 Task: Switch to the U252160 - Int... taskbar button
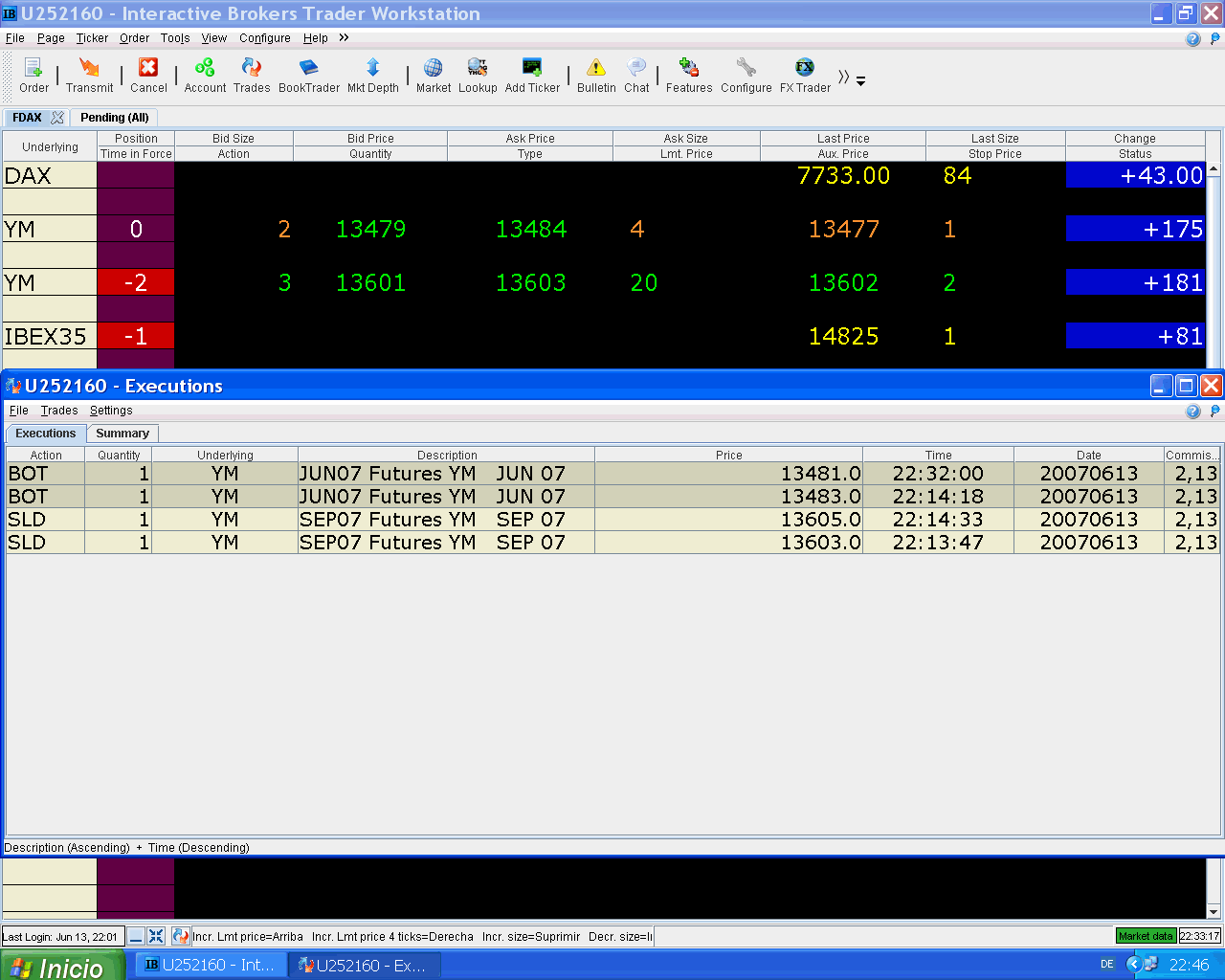(211, 966)
